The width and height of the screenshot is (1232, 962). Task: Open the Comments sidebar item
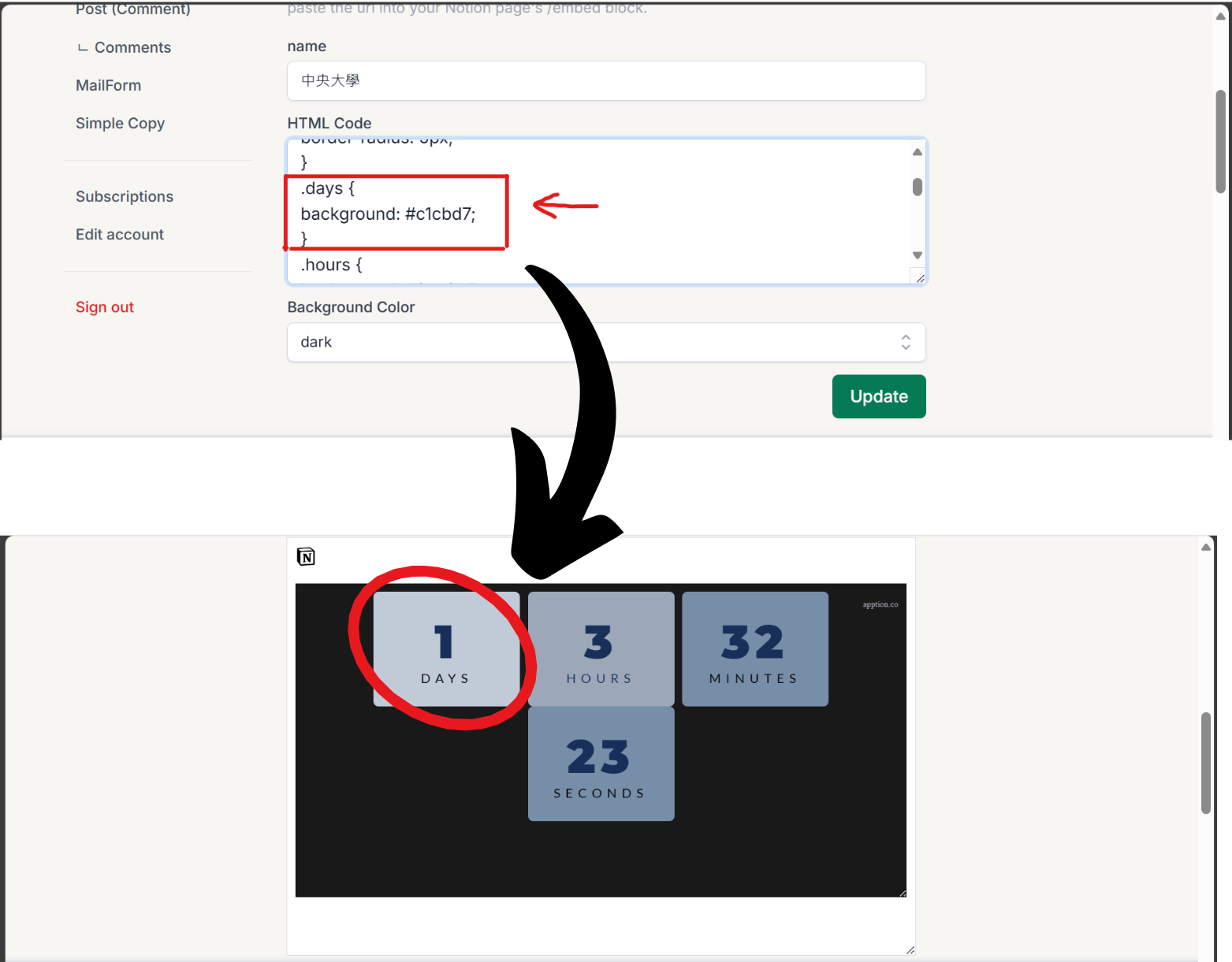pyautogui.click(x=132, y=47)
